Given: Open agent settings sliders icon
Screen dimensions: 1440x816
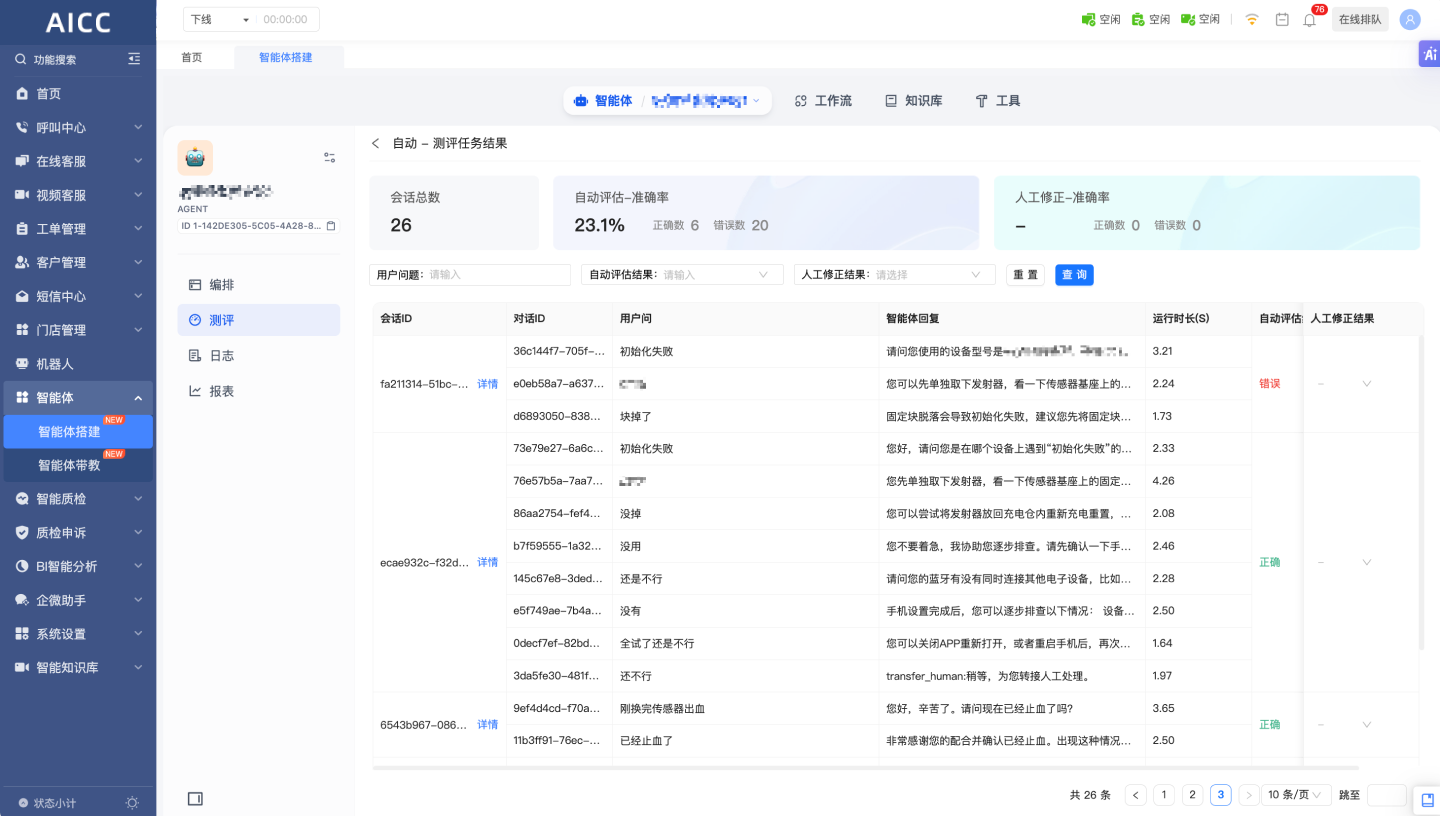Looking at the screenshot, I should (329, 158).
